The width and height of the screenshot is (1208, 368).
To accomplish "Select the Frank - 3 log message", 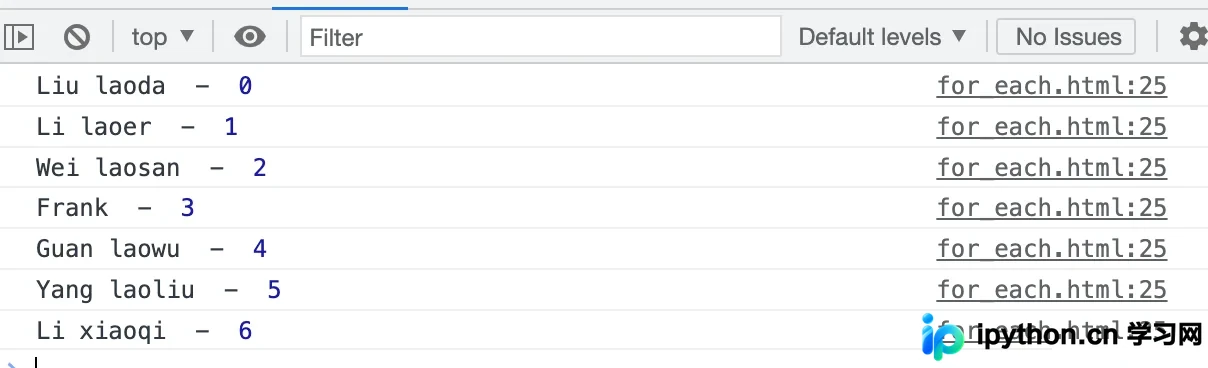I will point(115,208).
